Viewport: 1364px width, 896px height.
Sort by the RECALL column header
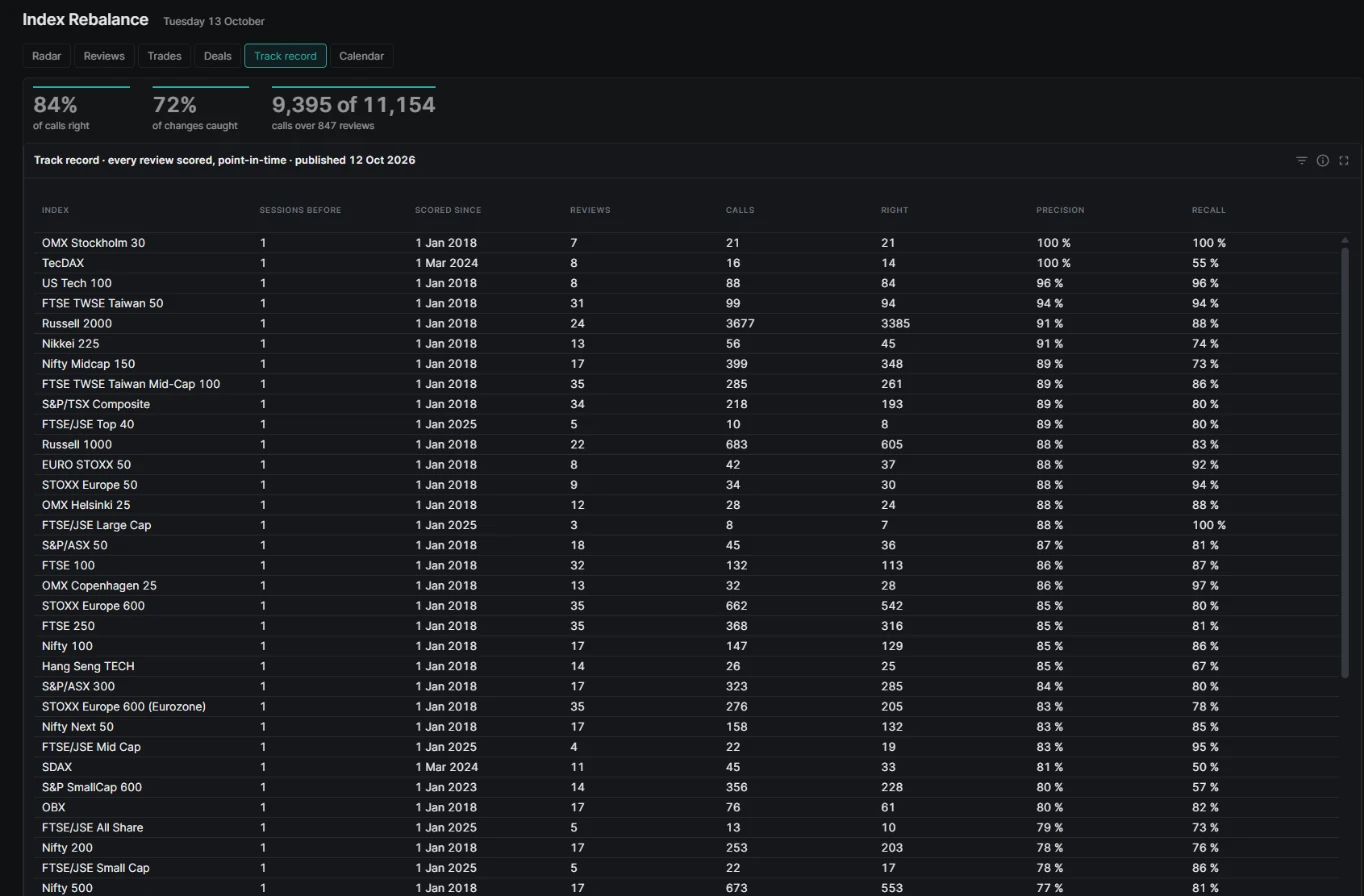[1208, 210]
